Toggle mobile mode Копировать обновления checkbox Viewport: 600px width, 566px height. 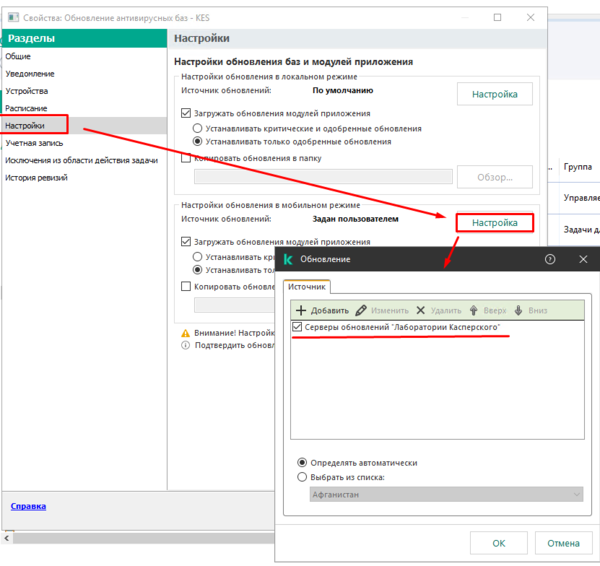tap(186, 287)
